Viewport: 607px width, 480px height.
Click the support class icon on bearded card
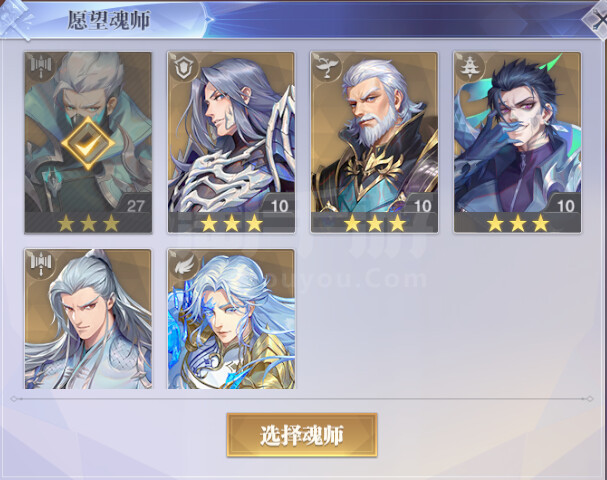326,68
